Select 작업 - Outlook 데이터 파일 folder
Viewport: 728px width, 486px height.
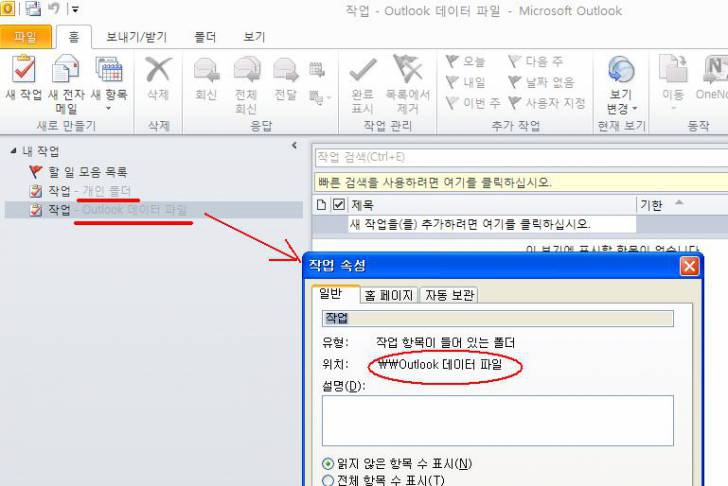[153, 210]
